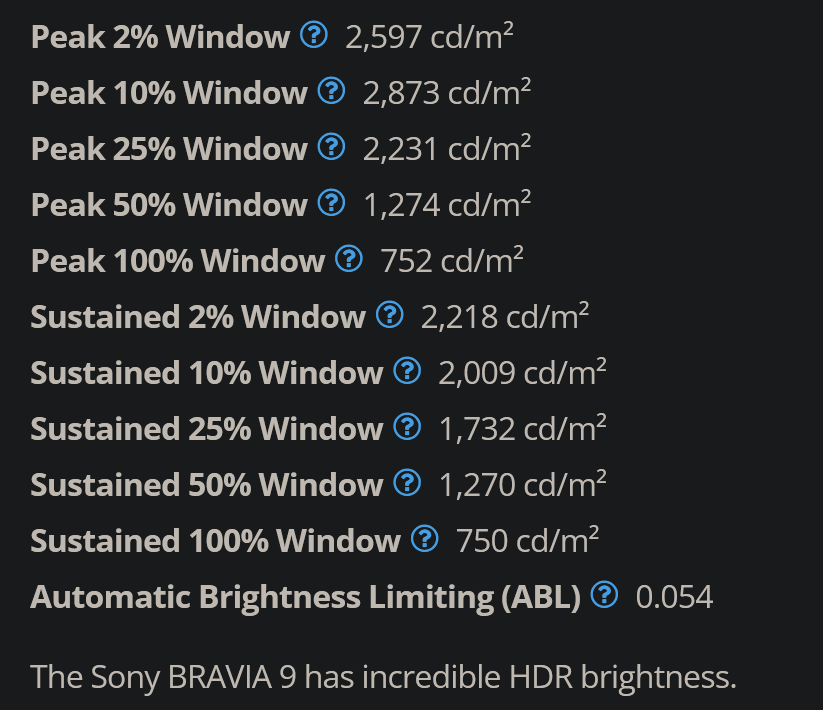Select the Sony BRAVIA 9 description text
Viewport: 823px width, 710px height.
coord(383,677)
